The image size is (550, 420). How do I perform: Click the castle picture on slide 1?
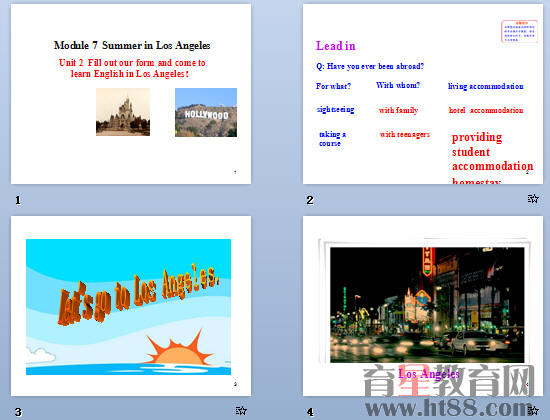tap(123, 112)
